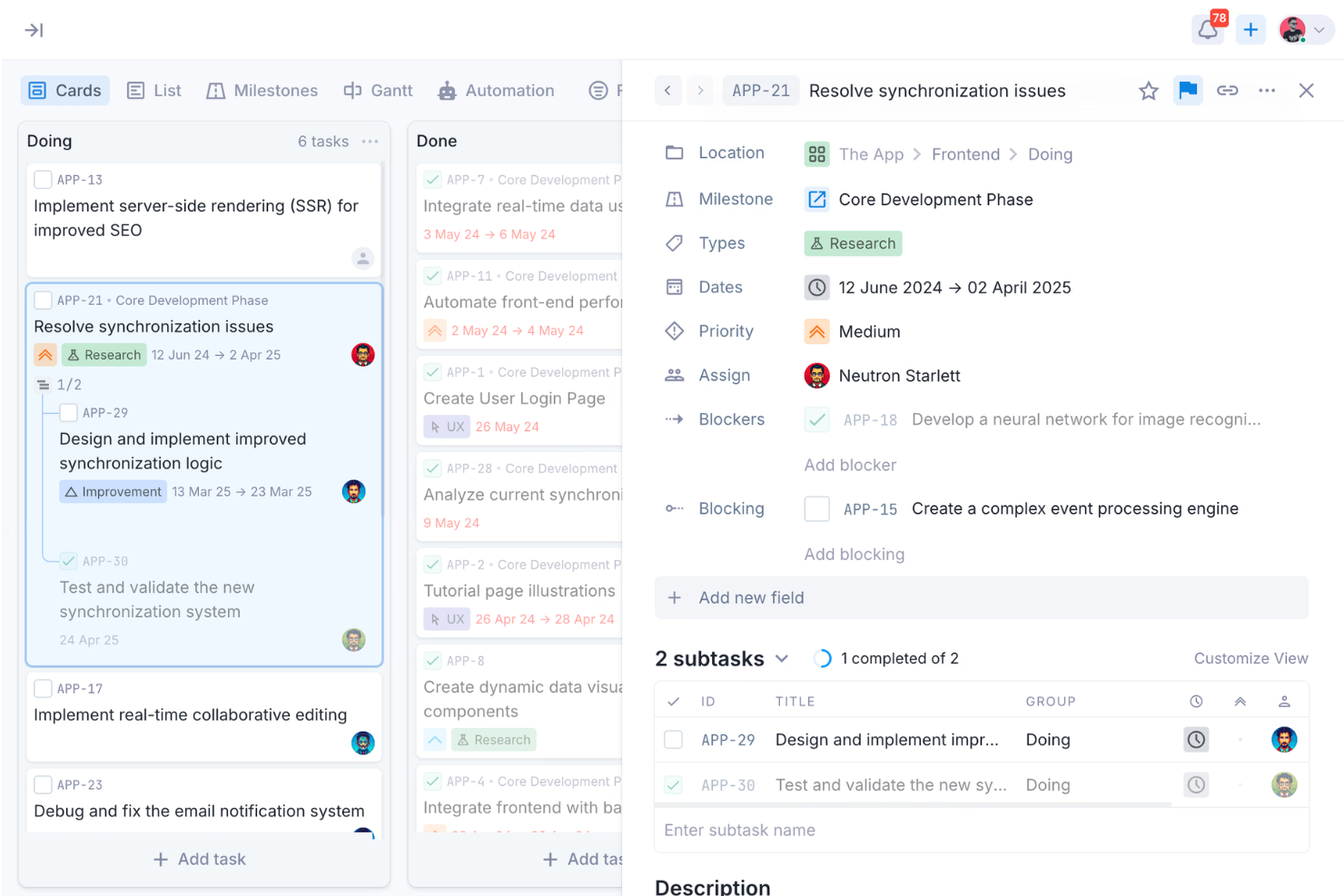Screen dimensions: 1344x896
Task: Copy the task link
Action: pyautogui.click(x=1228, y=91)
